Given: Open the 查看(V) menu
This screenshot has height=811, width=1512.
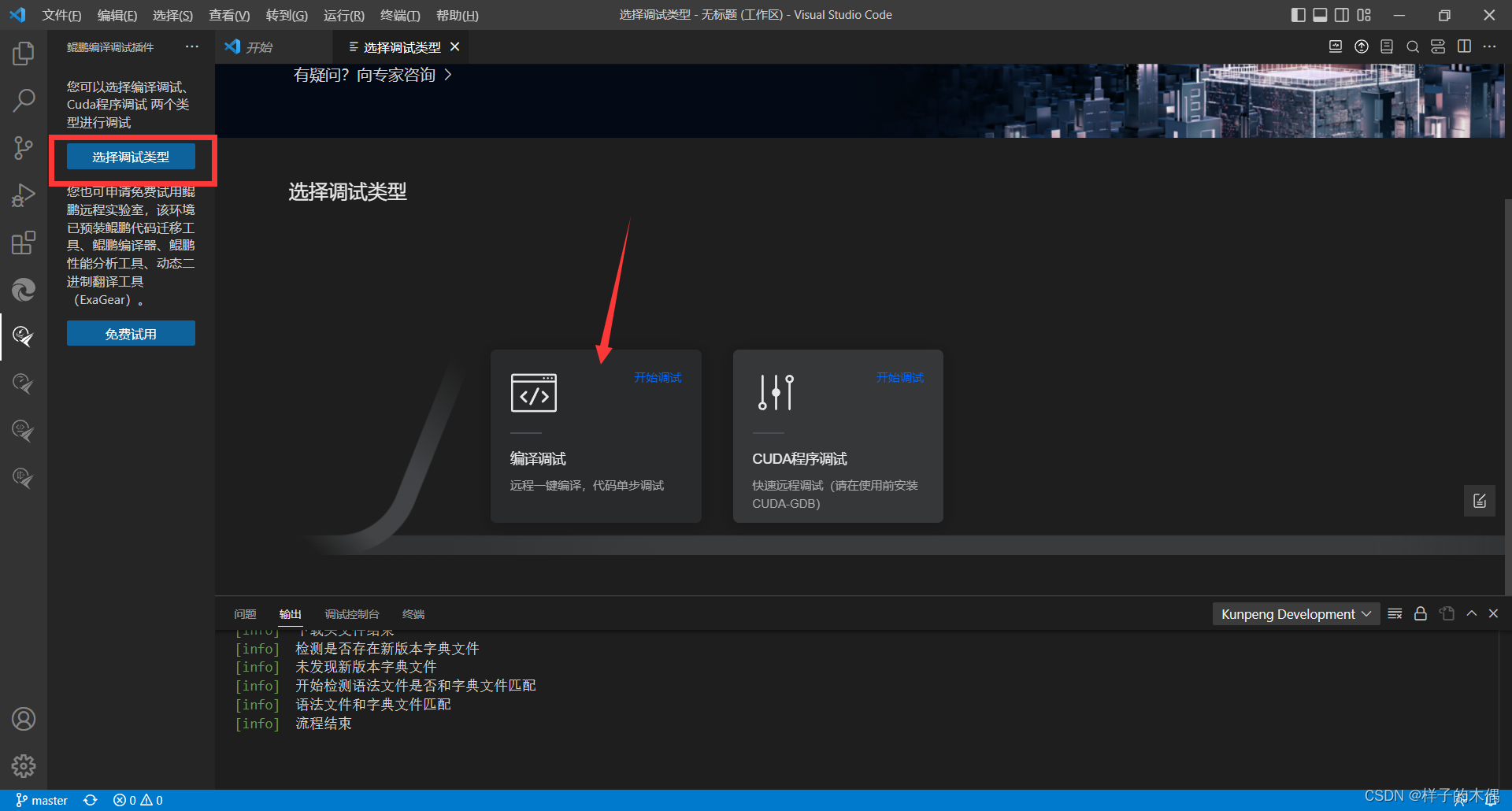Looking at the screenshot, I should (229, 16).
